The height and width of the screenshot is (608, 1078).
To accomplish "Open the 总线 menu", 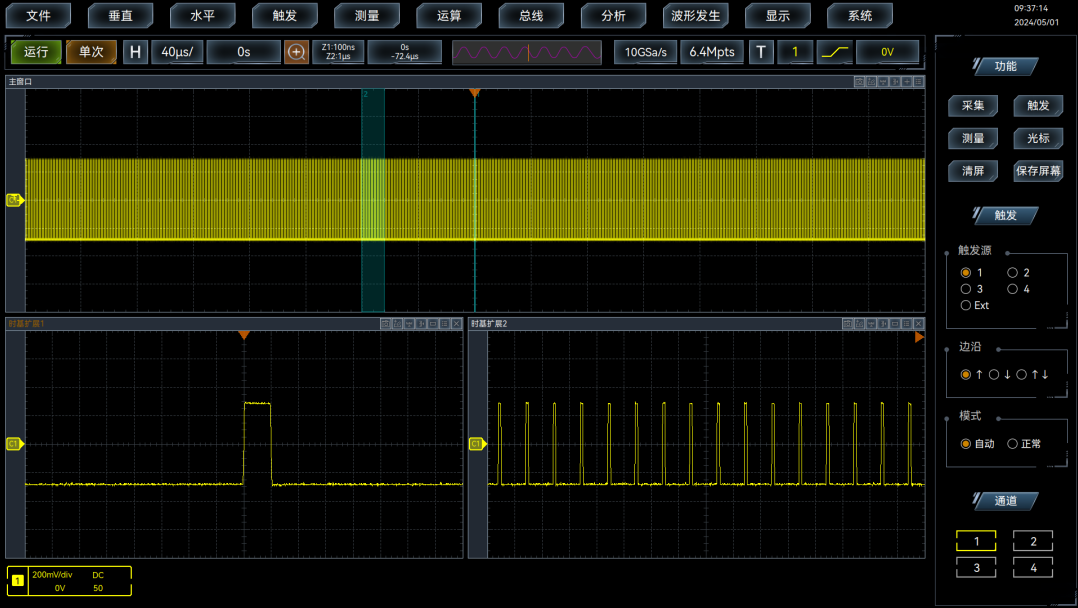I will coord(531,15).
